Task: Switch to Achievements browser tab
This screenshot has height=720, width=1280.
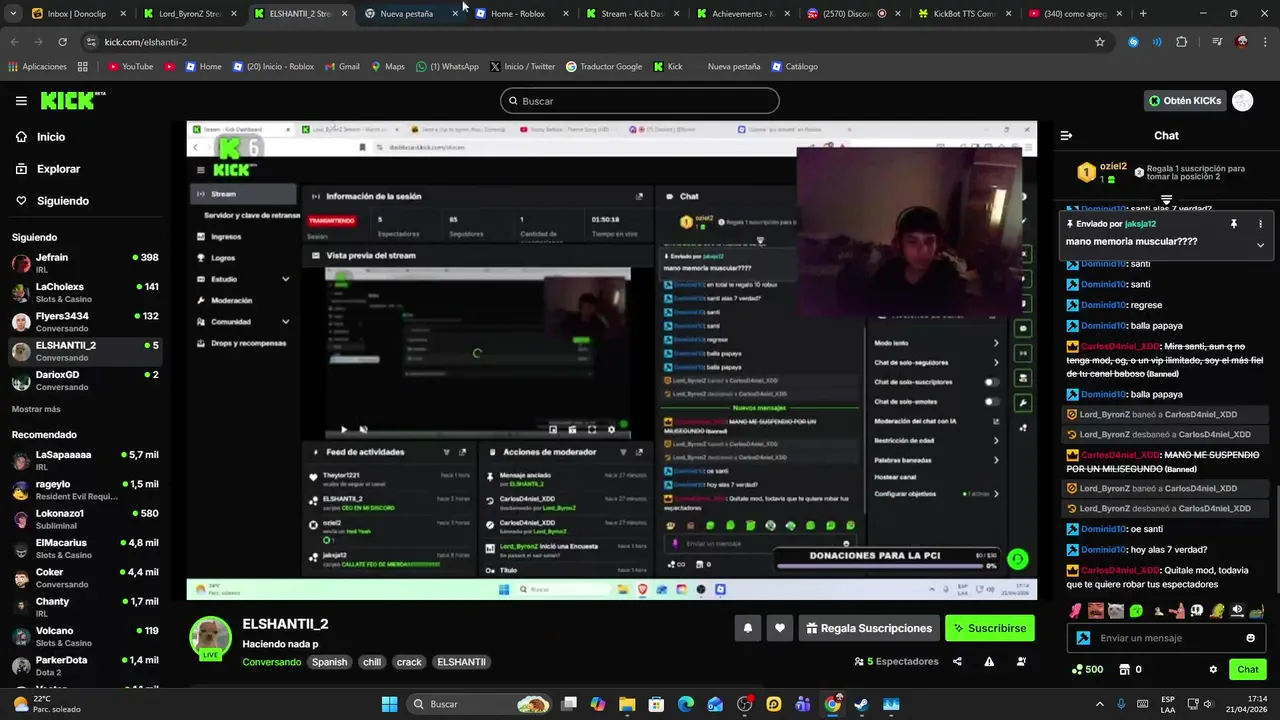Action: point(742,14)
